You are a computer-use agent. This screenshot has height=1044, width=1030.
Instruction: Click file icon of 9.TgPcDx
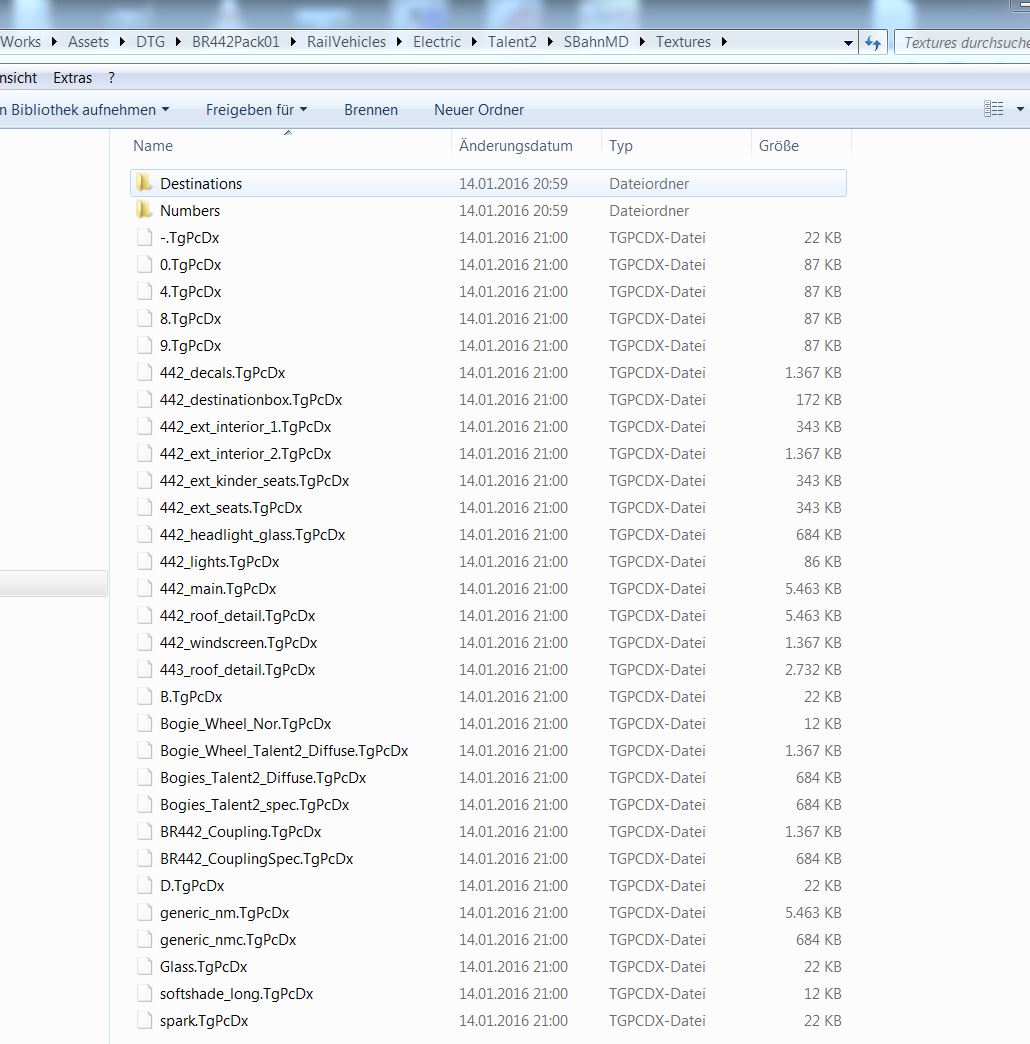144,345
